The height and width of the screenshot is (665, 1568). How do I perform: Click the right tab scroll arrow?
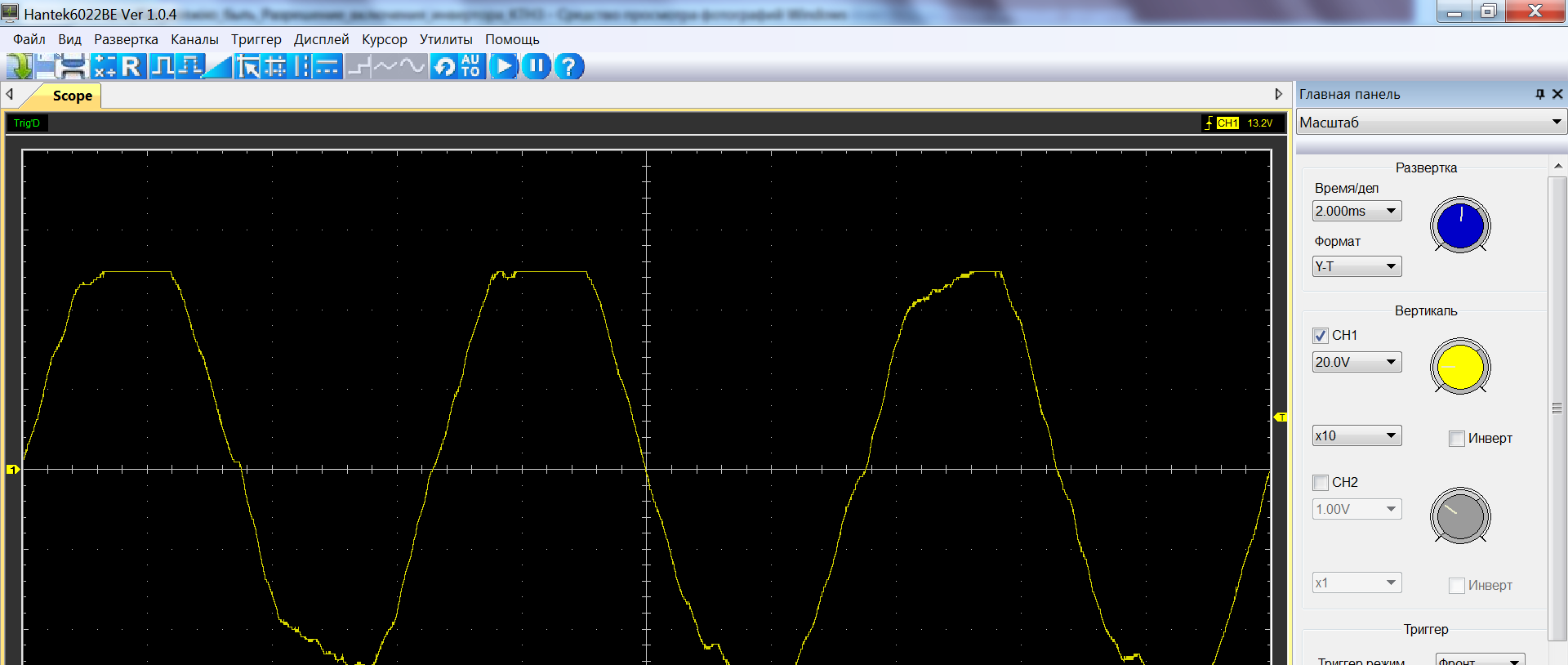(1279, 94)
